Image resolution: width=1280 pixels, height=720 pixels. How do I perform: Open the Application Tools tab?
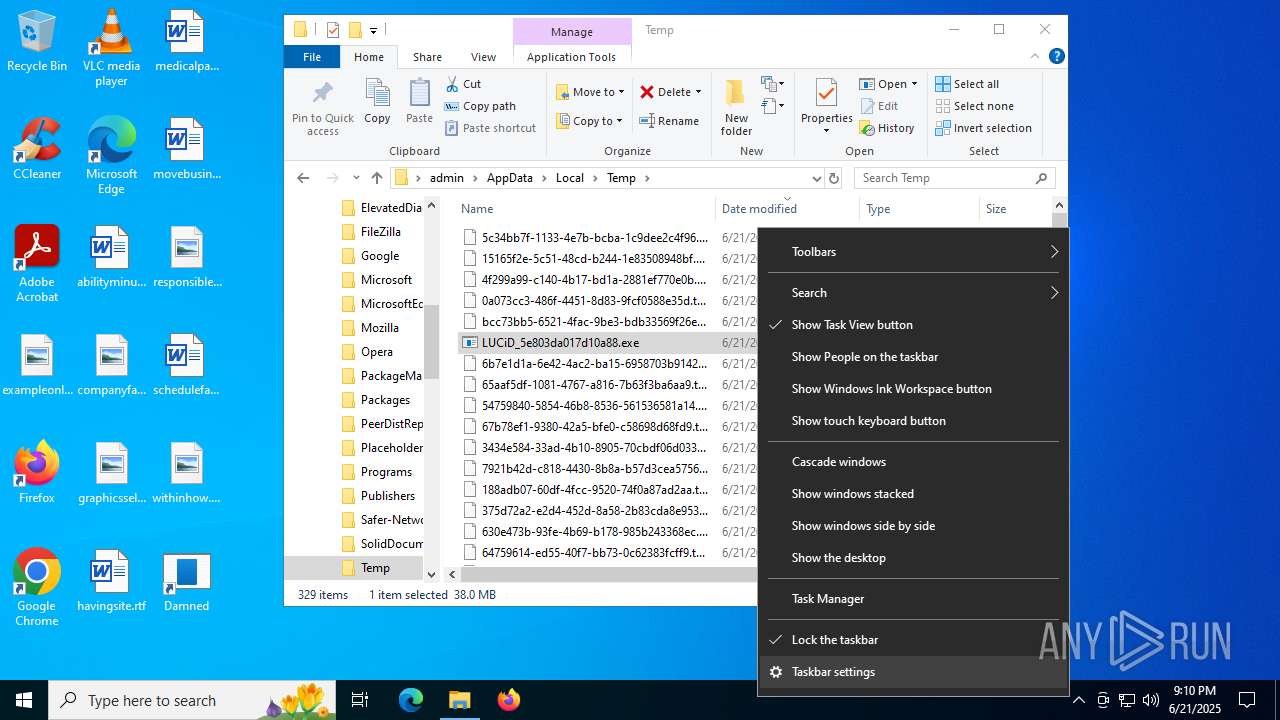pos(571,57)
